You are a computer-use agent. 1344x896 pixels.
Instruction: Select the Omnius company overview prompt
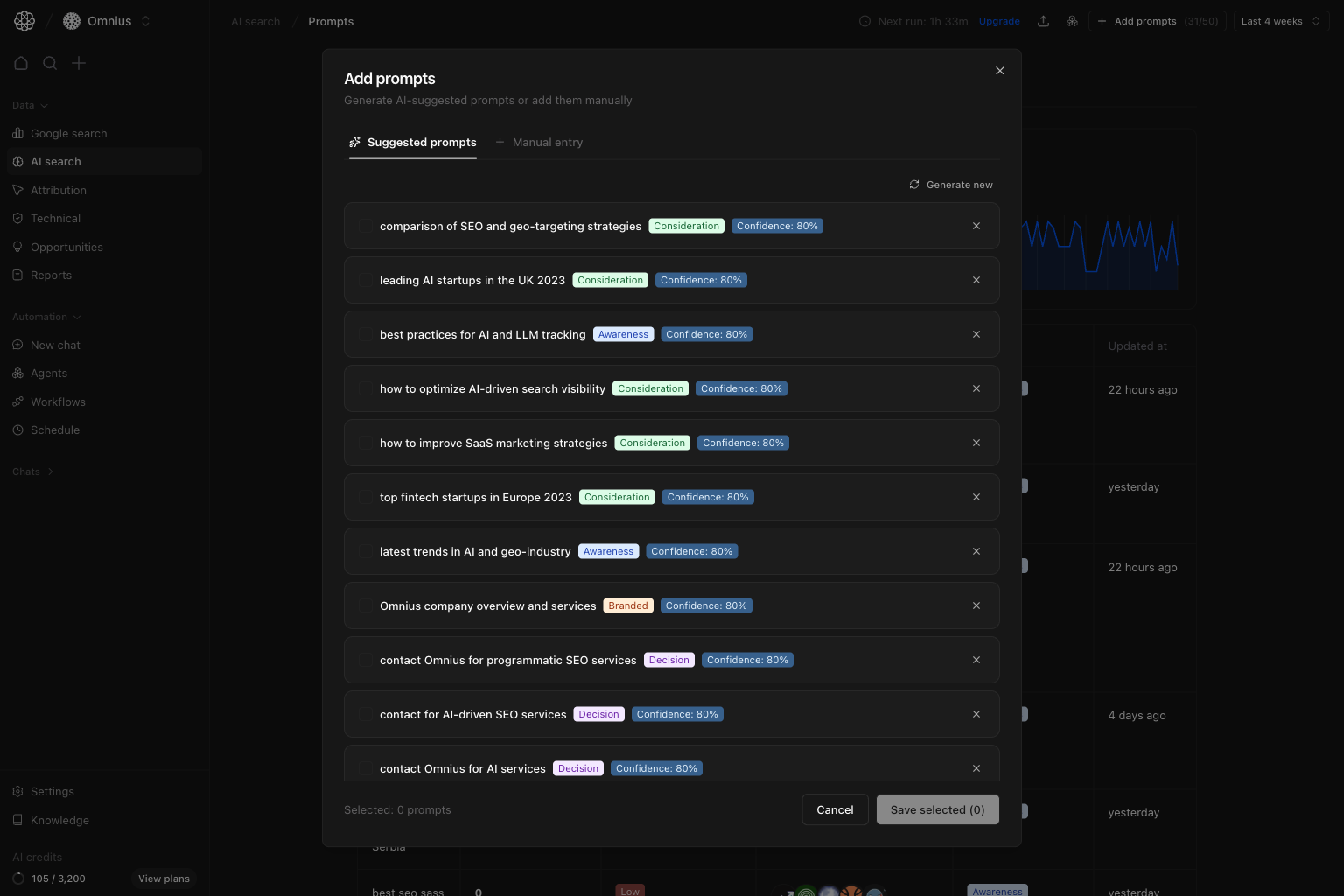[367, 605]
